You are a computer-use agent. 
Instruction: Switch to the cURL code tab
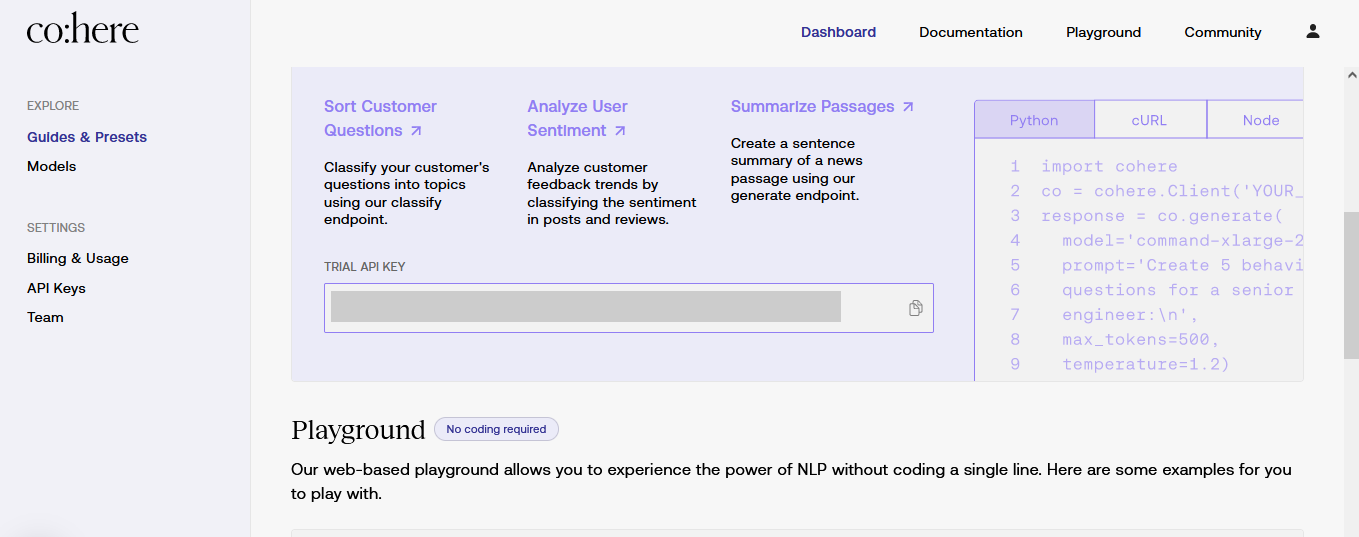1149,120
